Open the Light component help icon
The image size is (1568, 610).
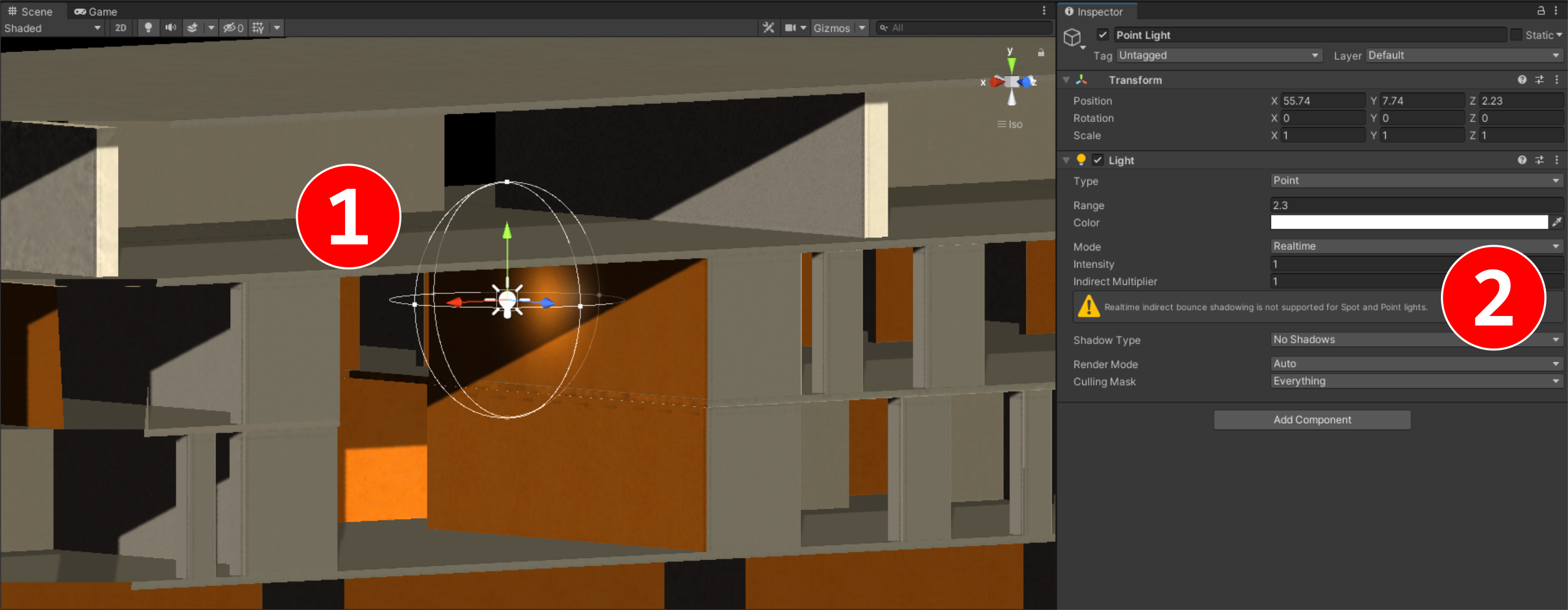tap(1521, 160)
